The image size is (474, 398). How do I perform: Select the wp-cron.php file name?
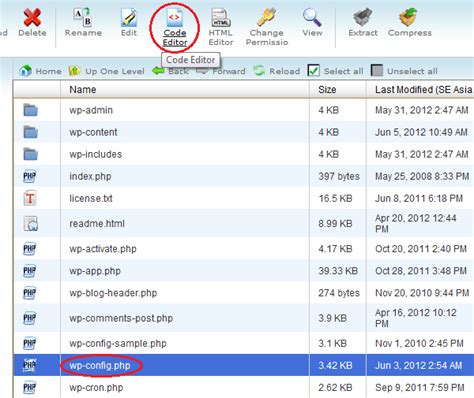point(96,387)
